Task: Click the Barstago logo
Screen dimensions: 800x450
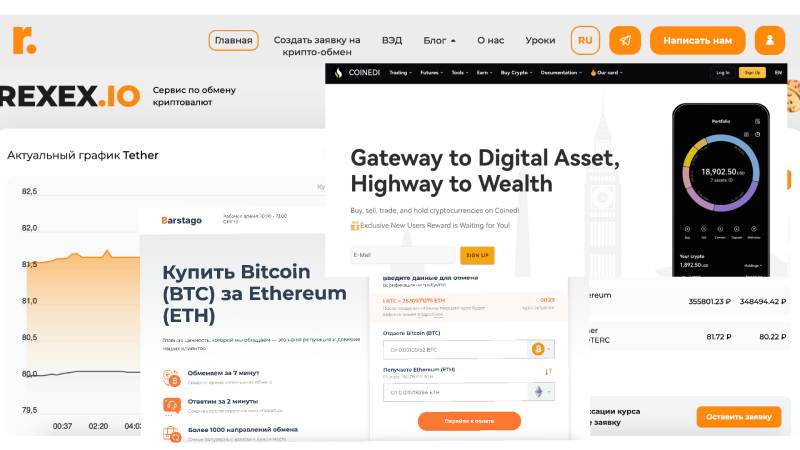Action: [182, 220]
